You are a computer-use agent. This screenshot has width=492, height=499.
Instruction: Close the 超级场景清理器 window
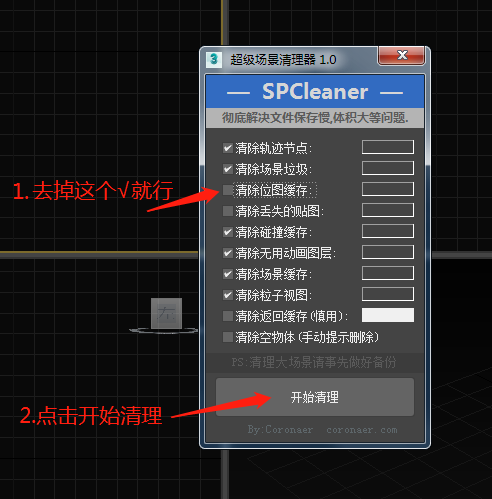pyautogui.click(x=401, y=55)
